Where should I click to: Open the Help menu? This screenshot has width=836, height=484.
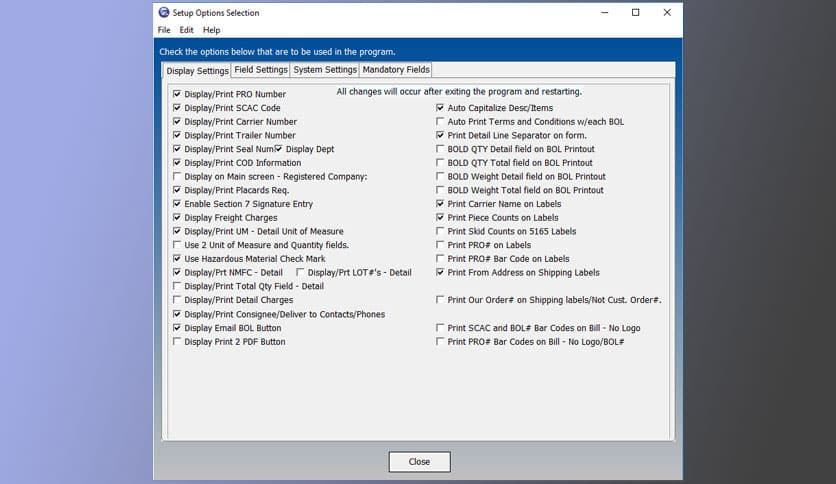211,30
